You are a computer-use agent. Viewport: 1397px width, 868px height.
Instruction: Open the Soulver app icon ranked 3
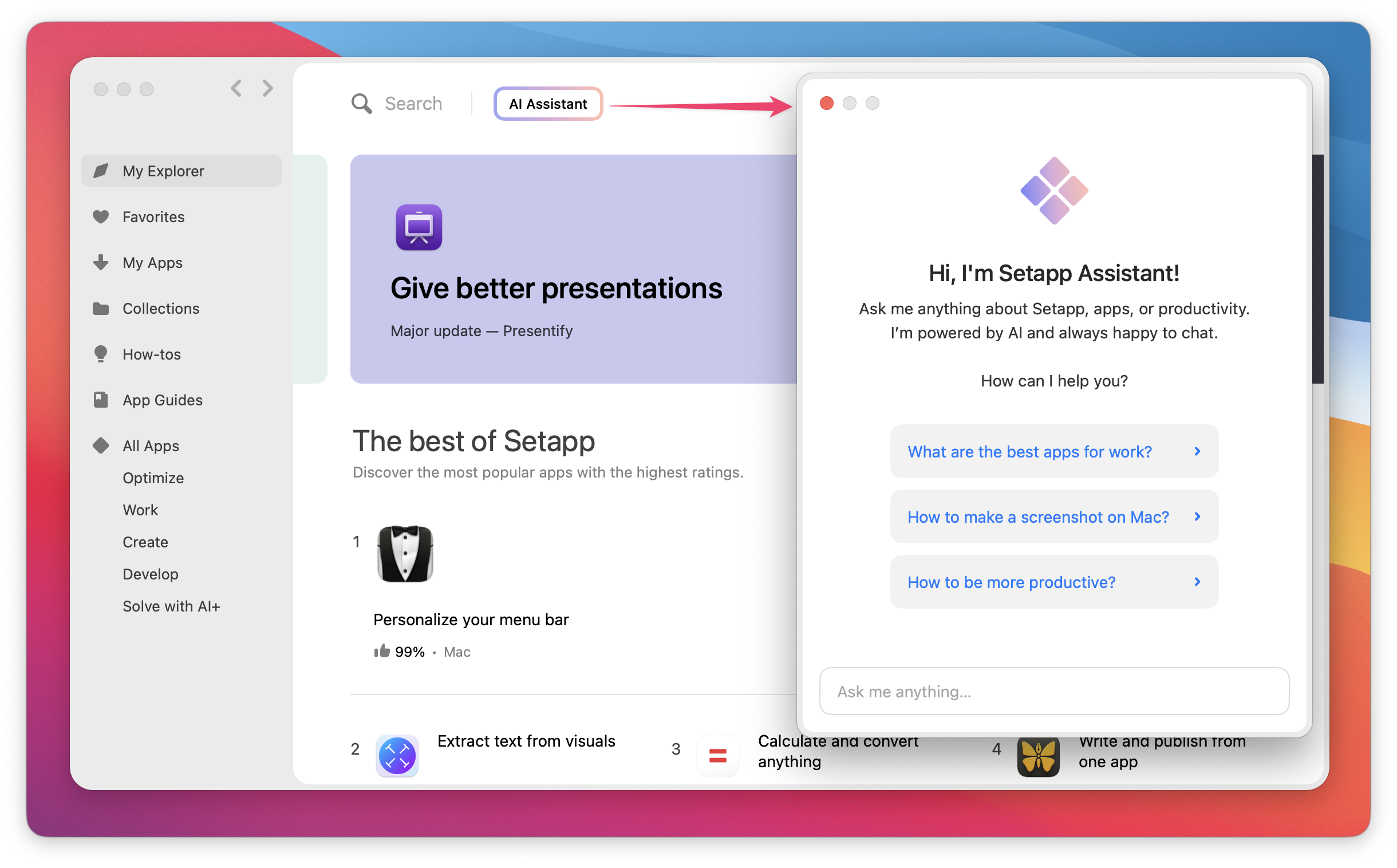pos(718,756)
